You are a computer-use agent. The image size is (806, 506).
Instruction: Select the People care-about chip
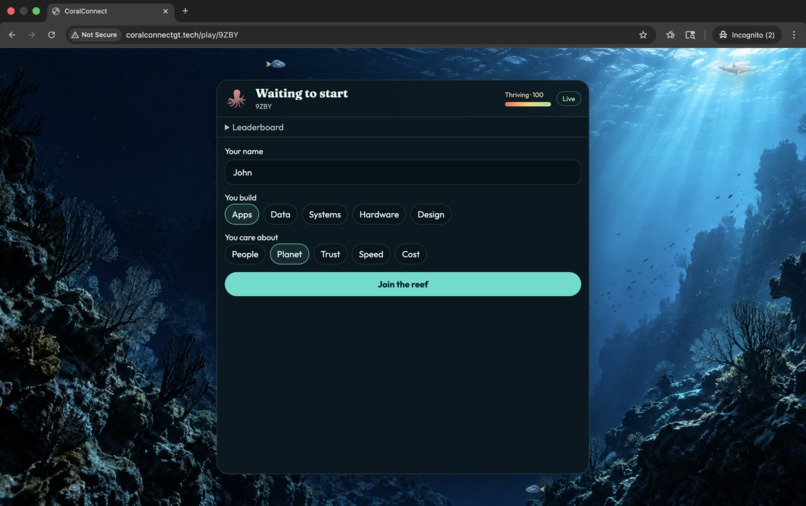245,254
